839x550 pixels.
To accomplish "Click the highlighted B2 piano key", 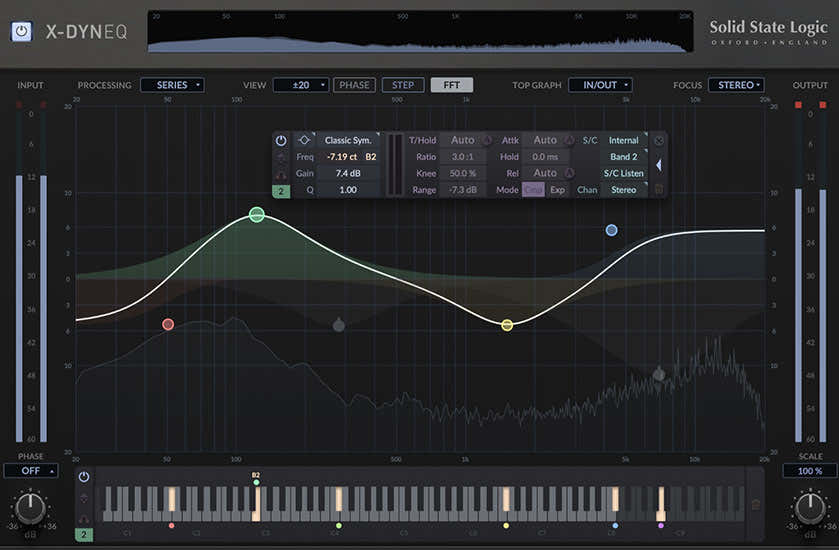I will [x=257, y=505].
